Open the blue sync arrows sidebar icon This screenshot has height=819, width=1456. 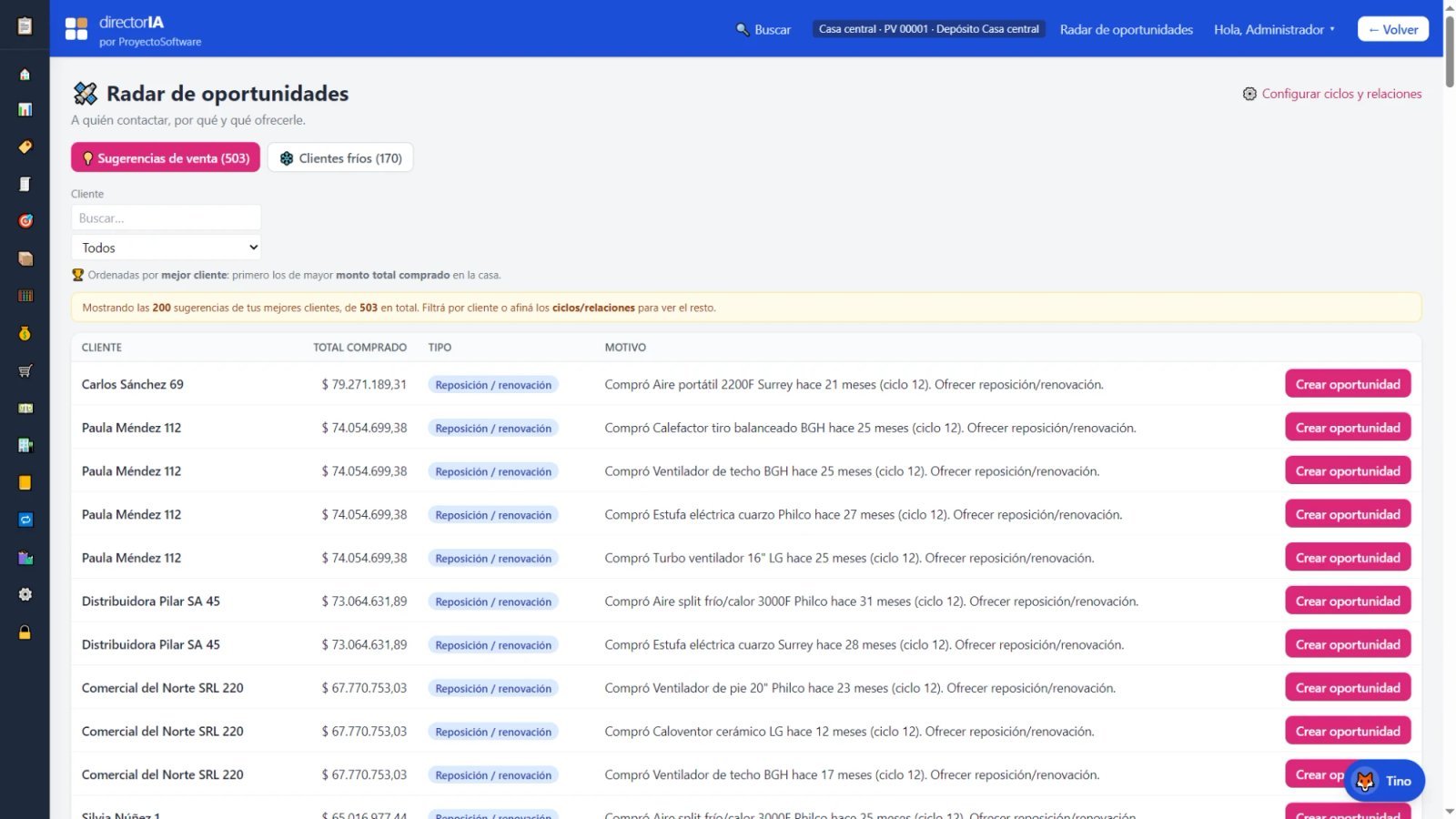click(25, 520)
